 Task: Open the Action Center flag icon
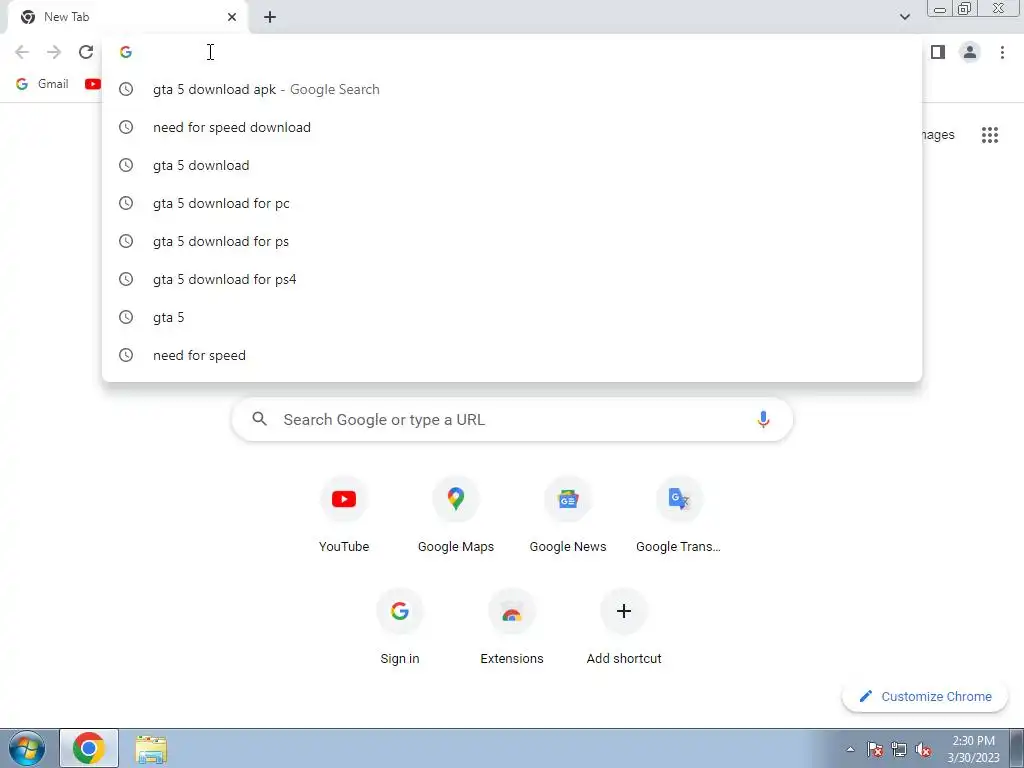click(875, 749)
